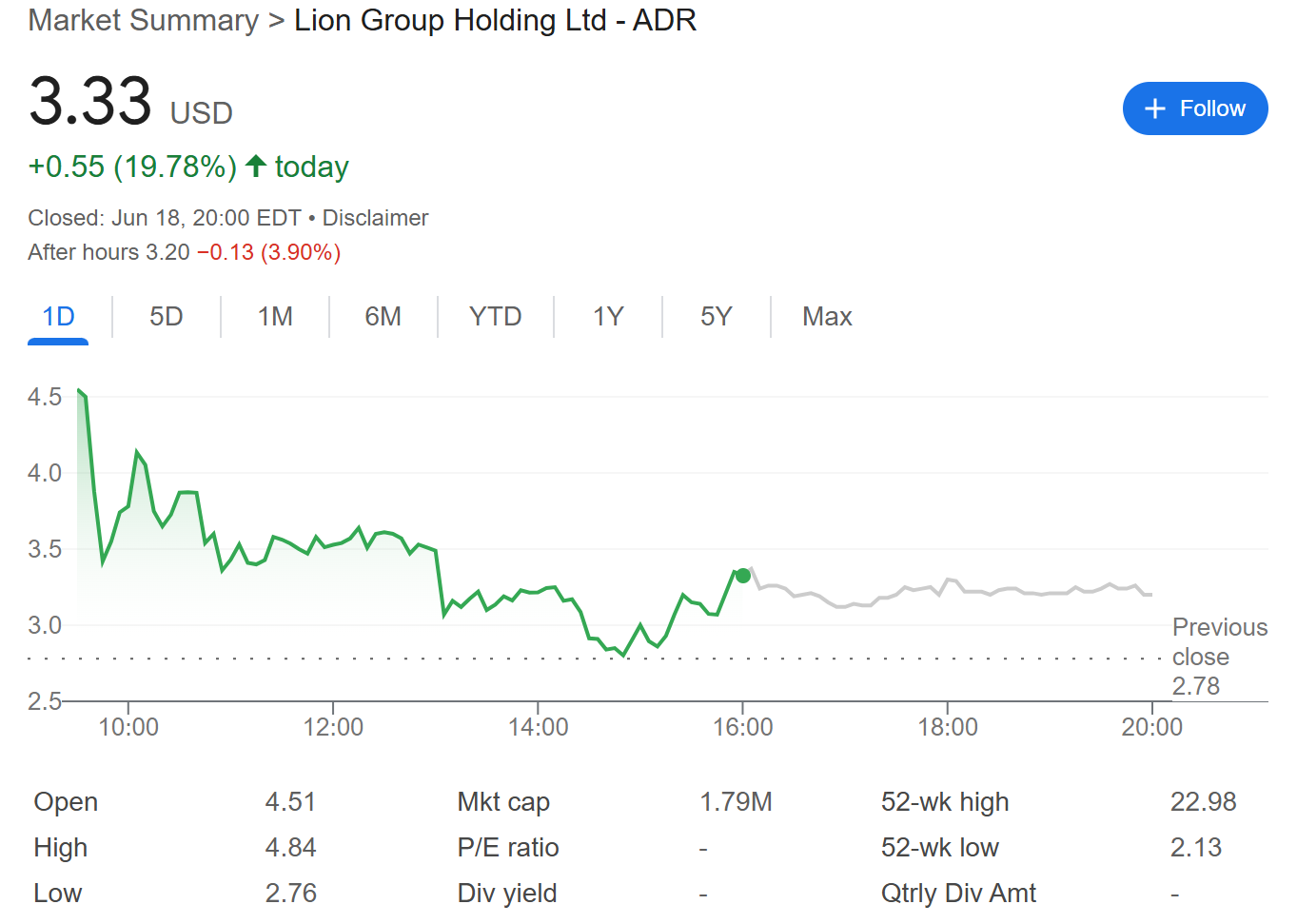Image resolution: width=1297 pixels, height=924 pixels.
Task: Click the 3.5 price axis label
Action: (45, 549)
